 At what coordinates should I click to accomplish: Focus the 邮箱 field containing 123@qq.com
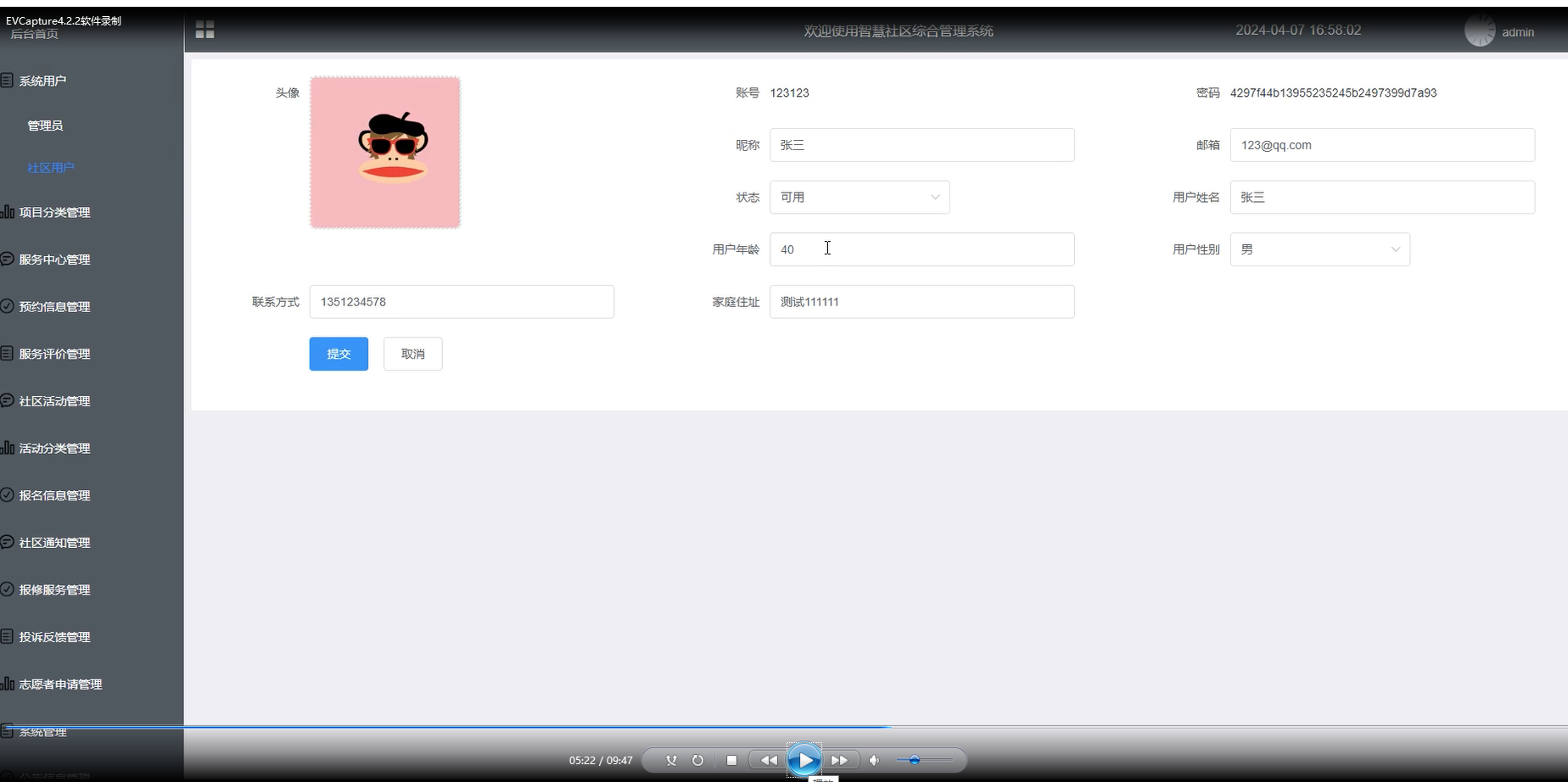coord(1382,145)
